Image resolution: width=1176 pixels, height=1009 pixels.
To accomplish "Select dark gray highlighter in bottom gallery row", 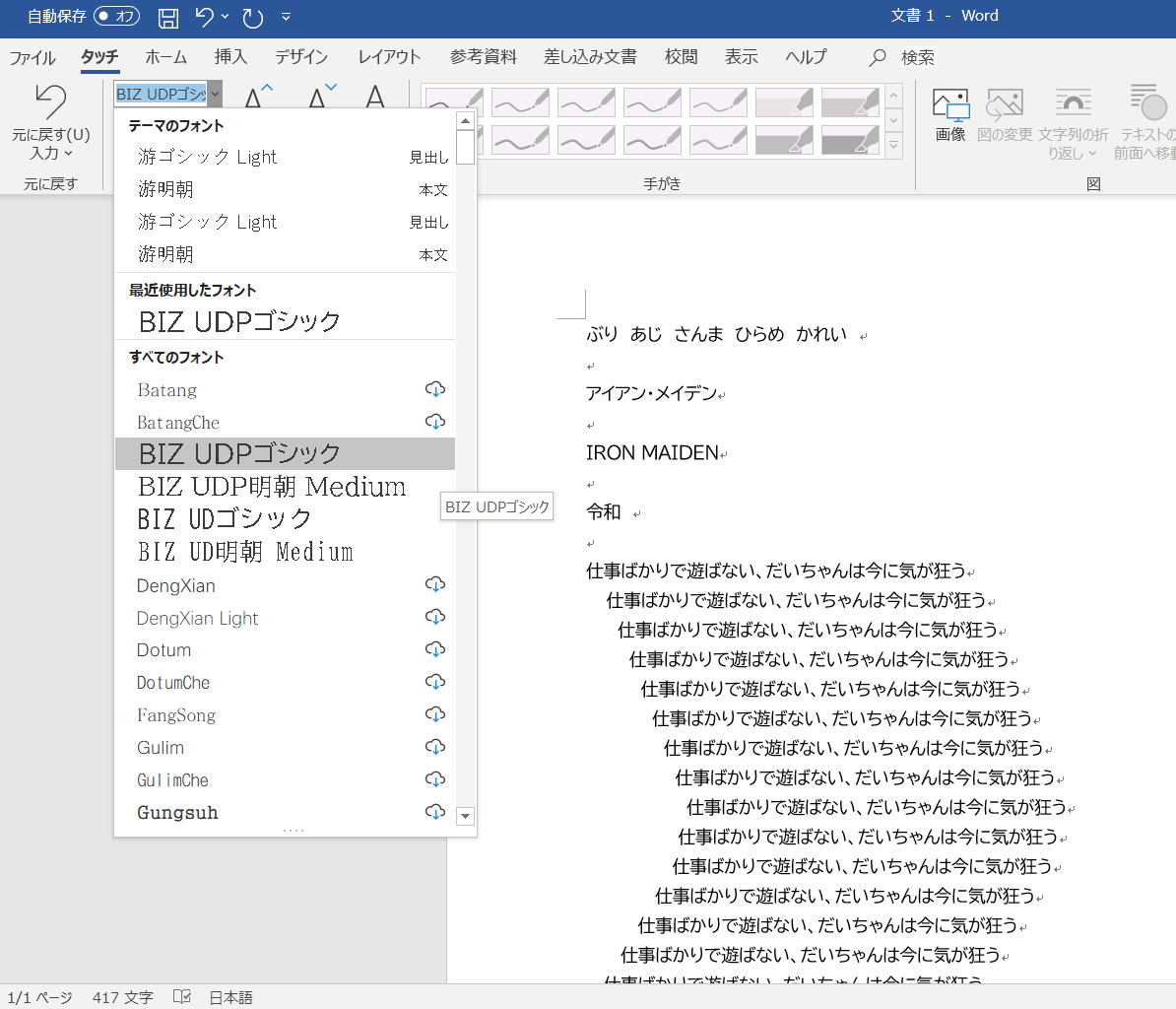I will 851,140.
